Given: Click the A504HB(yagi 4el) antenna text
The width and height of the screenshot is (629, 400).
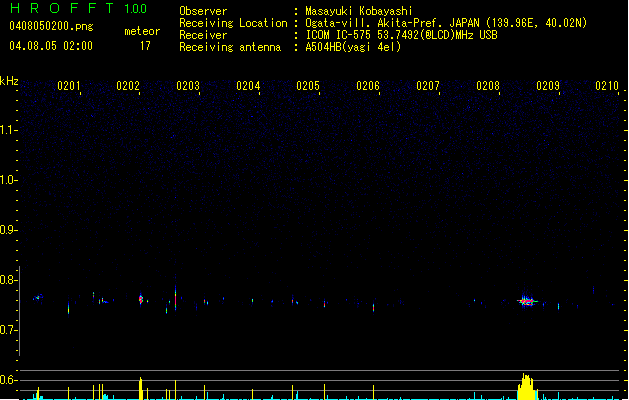Looking at the screenshot, I should (x=353, y=47).
